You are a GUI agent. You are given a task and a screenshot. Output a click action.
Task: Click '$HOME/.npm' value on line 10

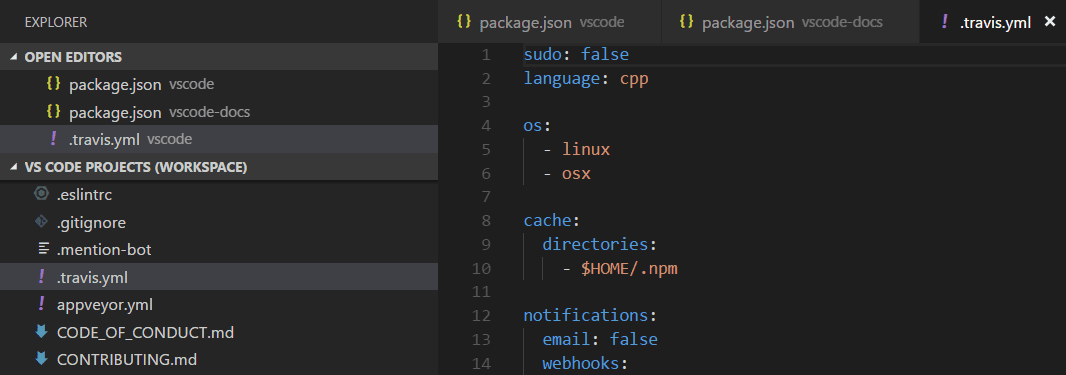tap(629, 269)
